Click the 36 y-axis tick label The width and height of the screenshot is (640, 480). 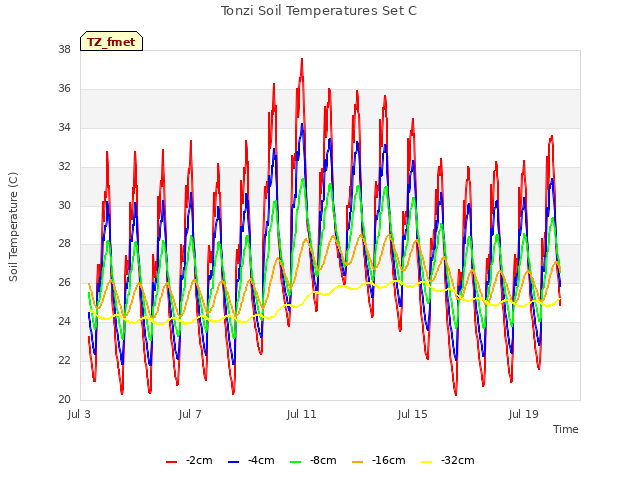tap(64, 88)
